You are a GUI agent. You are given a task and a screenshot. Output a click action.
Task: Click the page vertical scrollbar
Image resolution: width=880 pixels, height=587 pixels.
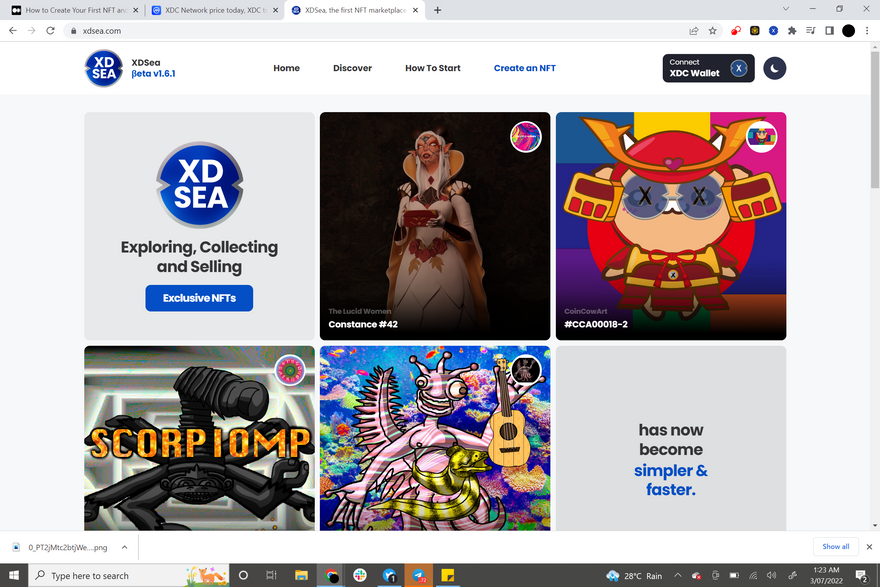(875, 121)
